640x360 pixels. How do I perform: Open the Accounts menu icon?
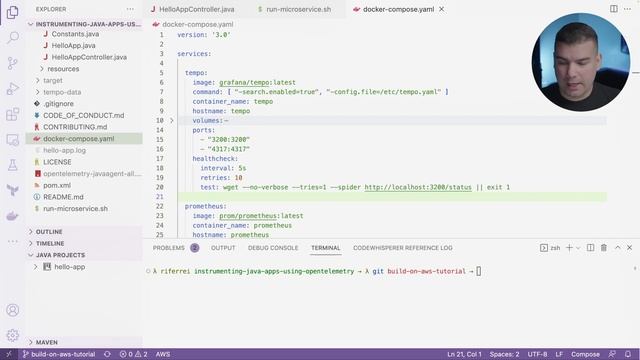point(13,310)
